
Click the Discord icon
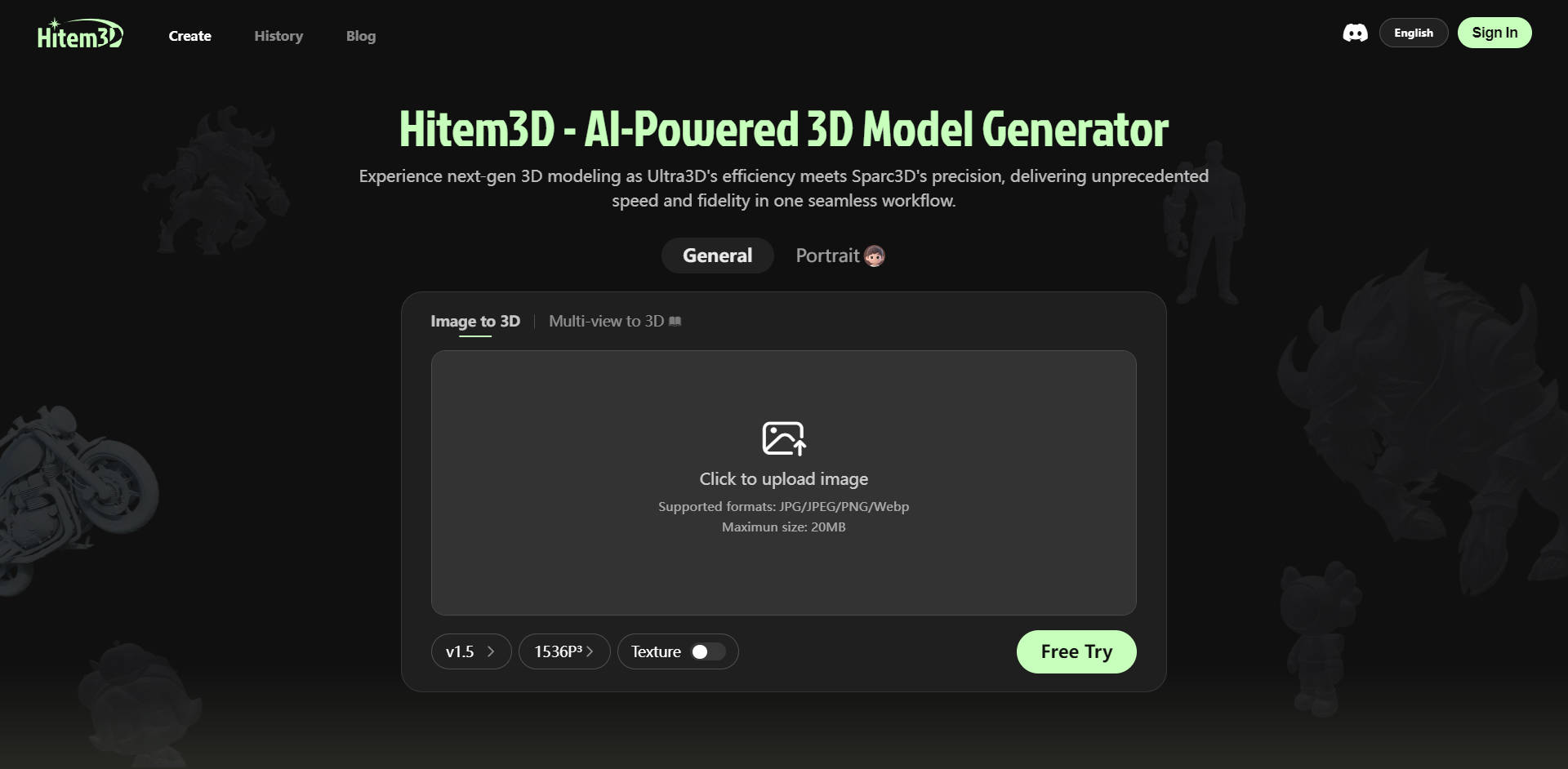coord(1355,33)
